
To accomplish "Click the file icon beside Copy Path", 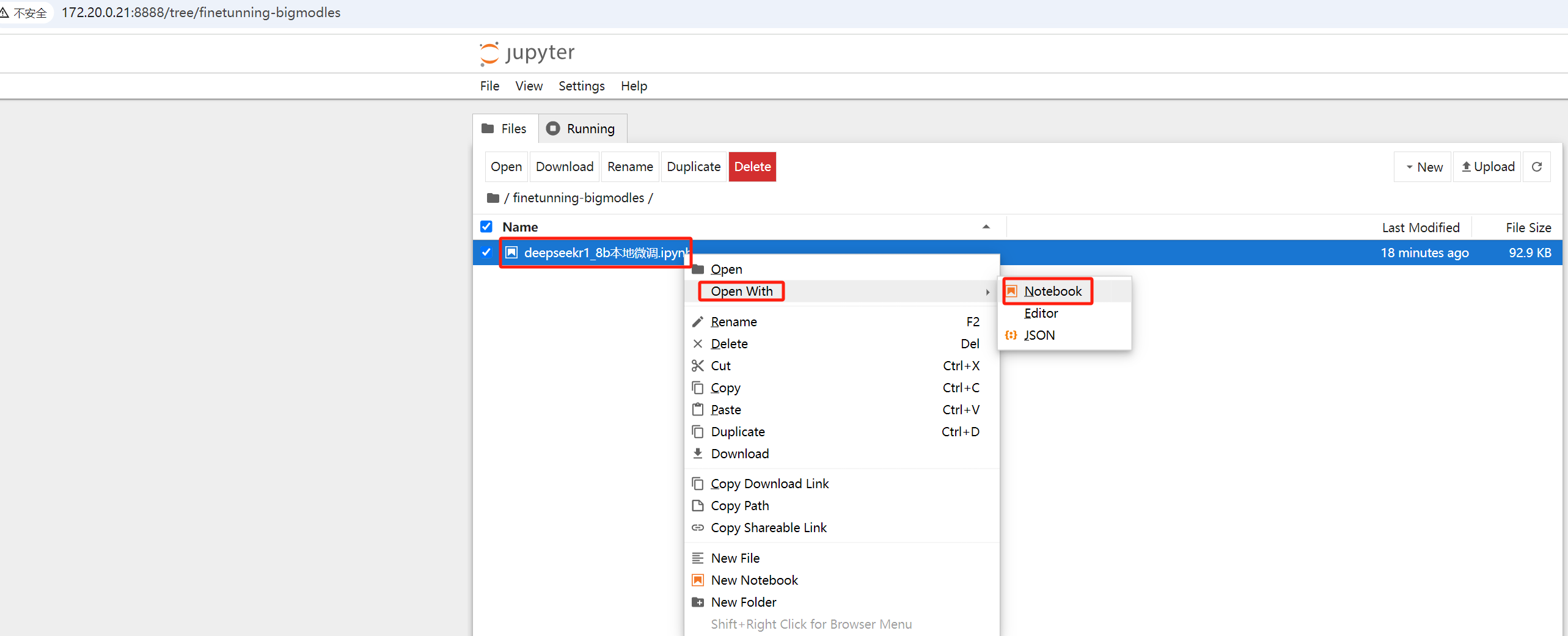I will click(697, 506).
